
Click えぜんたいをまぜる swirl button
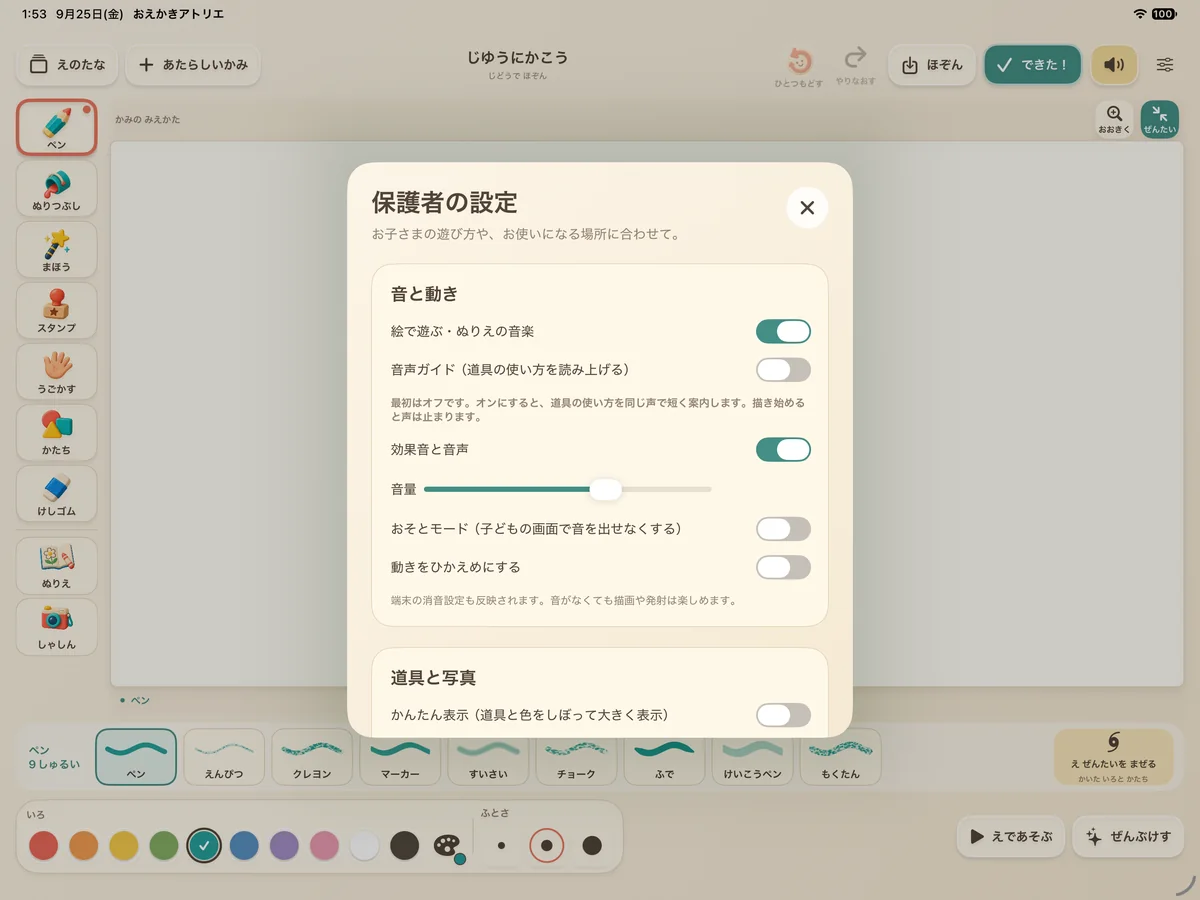coord(1113,757)
